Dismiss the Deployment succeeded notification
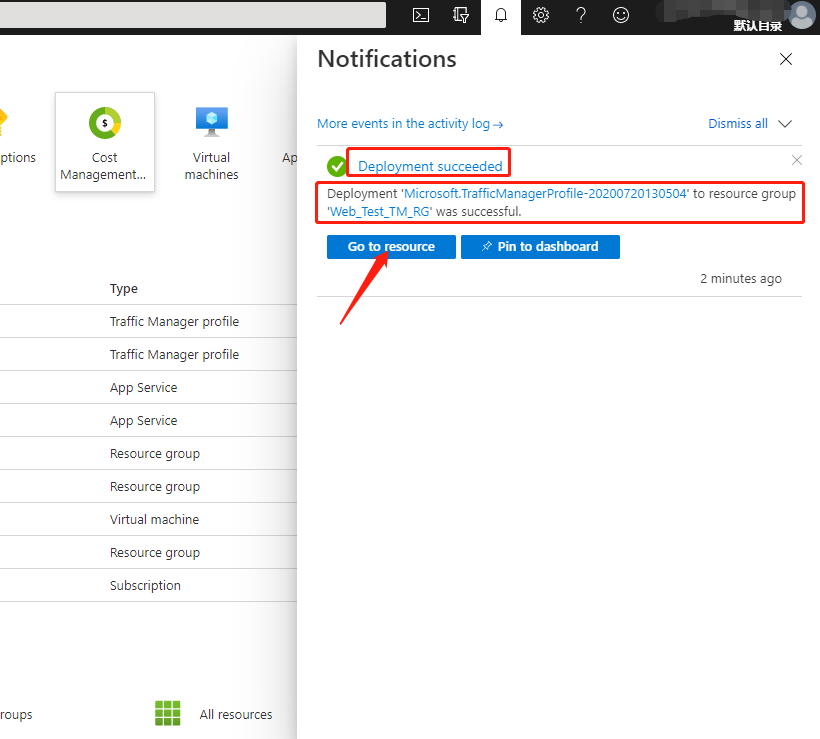 [796, 160]
